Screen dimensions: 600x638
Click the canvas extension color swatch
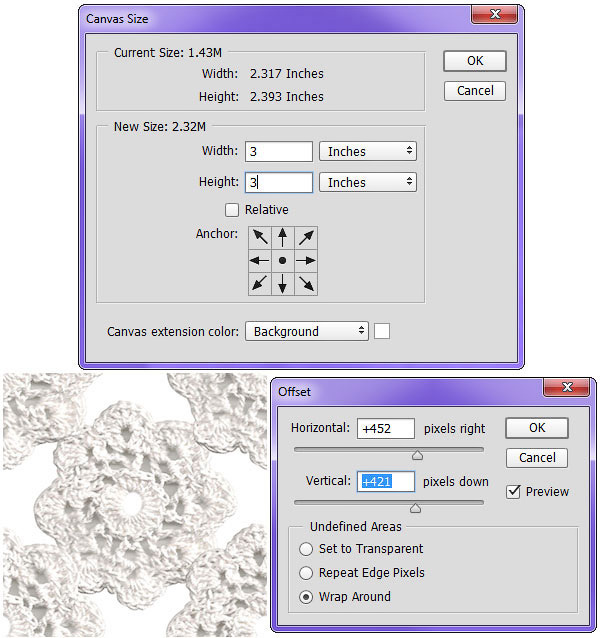[x=382, y=331]
